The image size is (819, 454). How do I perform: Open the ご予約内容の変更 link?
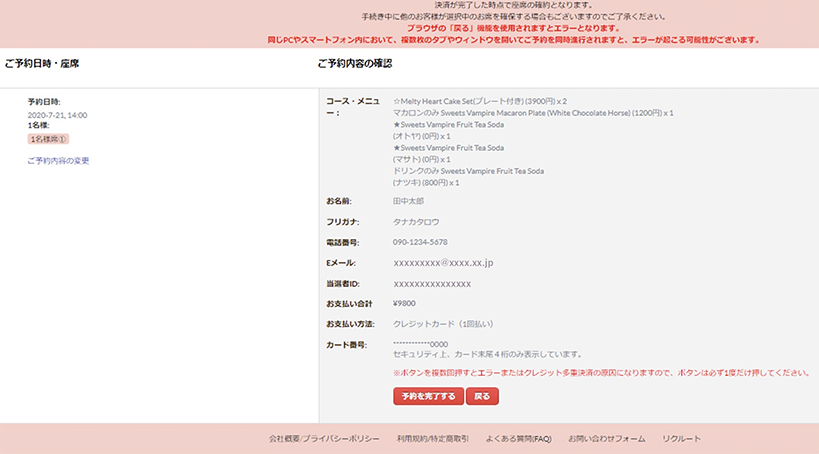(58, 160)
